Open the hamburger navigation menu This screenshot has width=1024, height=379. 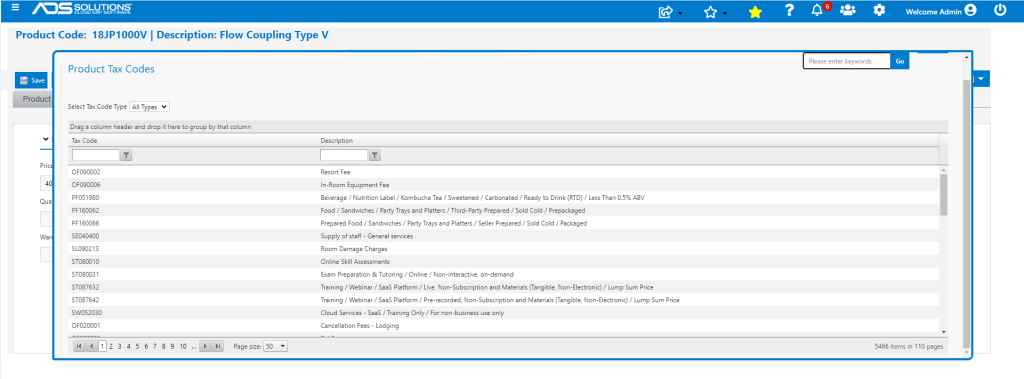coord(16,8)
